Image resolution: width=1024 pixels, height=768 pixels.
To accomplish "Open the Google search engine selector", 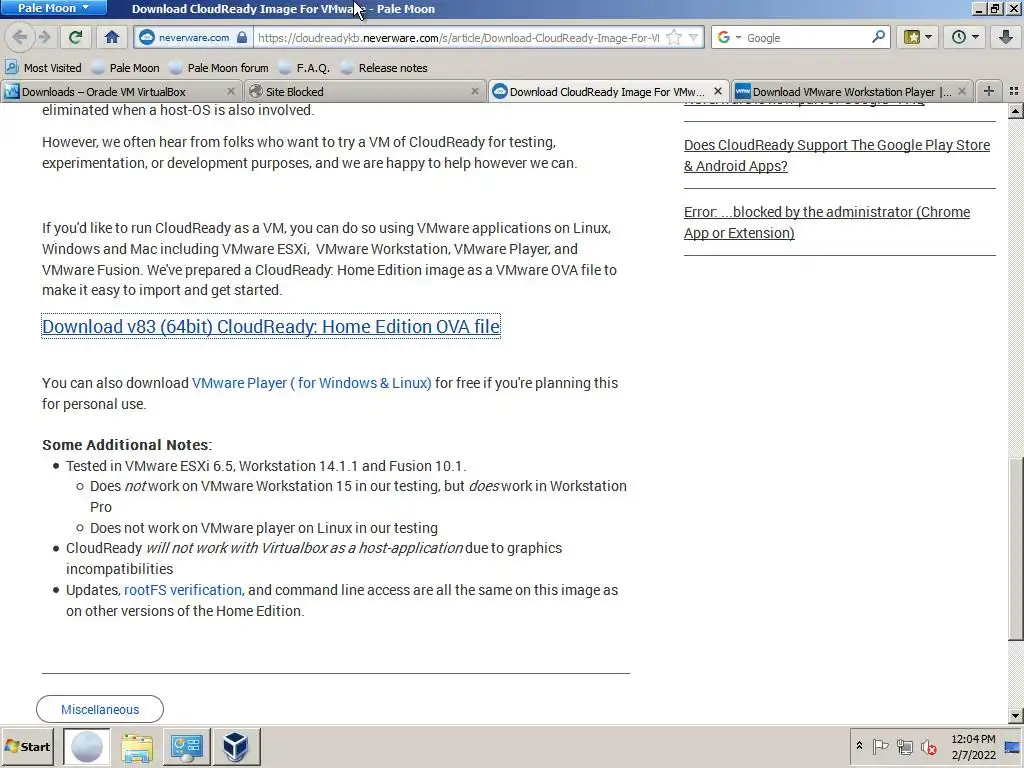I will [x=729, y=37].
